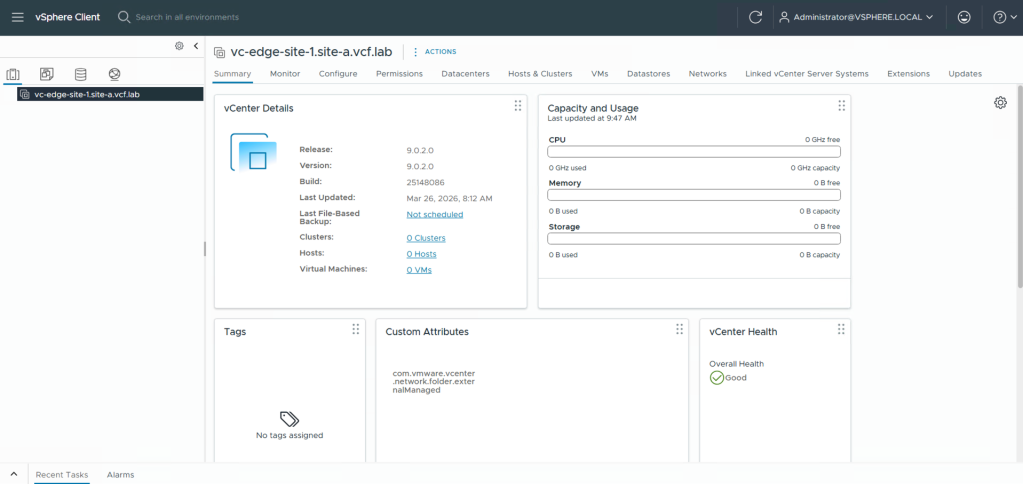Click the vSphere Client title
This screenshot has height=484, width=1023.
68,17
